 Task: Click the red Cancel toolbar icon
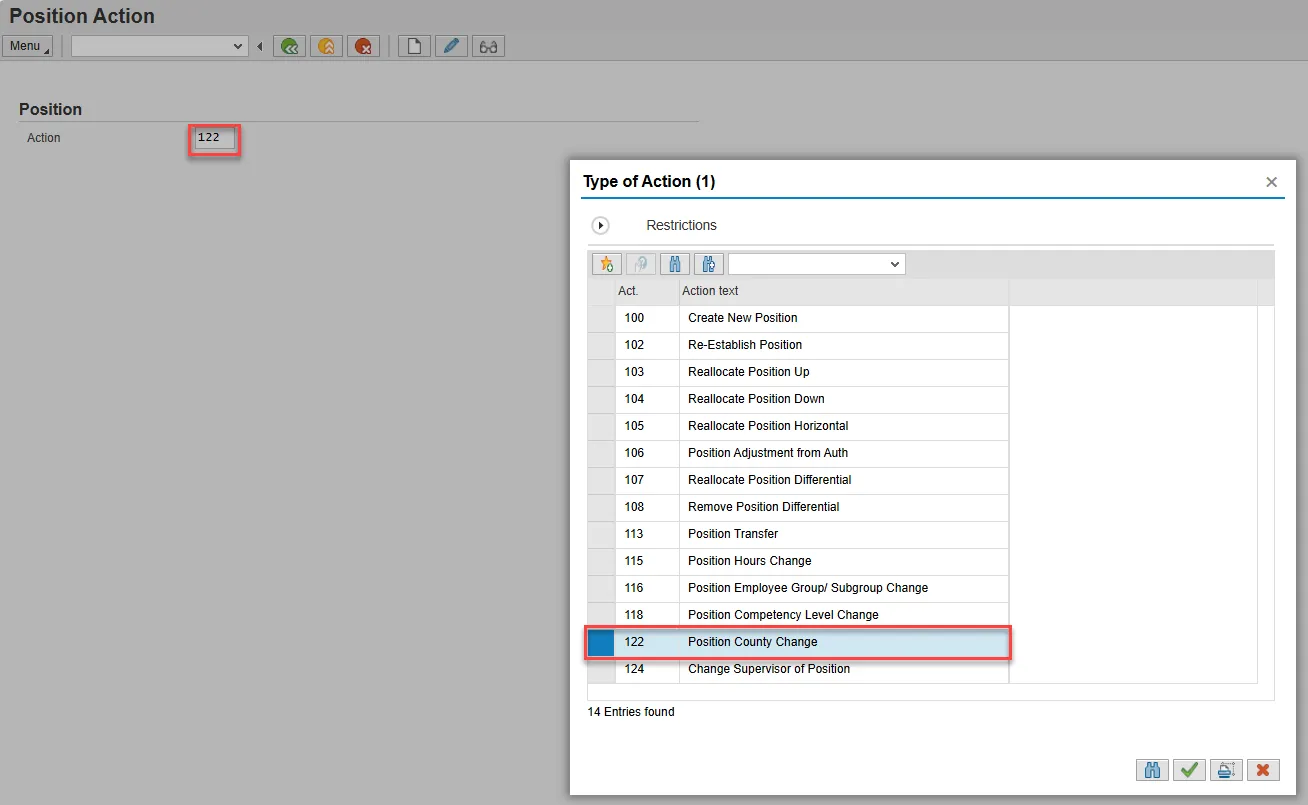tap(363, 46)
